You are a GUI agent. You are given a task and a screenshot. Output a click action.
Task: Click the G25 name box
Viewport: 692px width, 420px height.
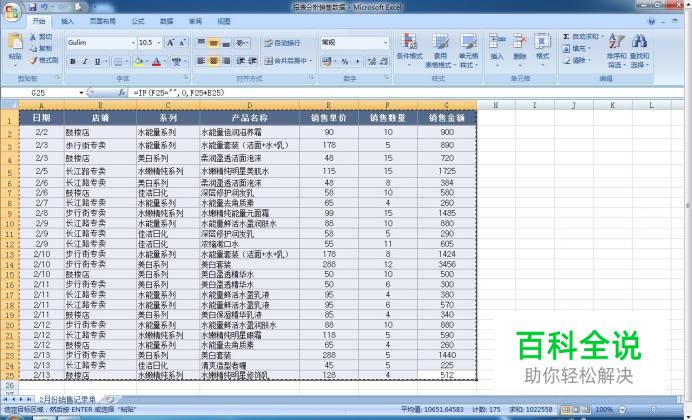(x=42, y=93)
